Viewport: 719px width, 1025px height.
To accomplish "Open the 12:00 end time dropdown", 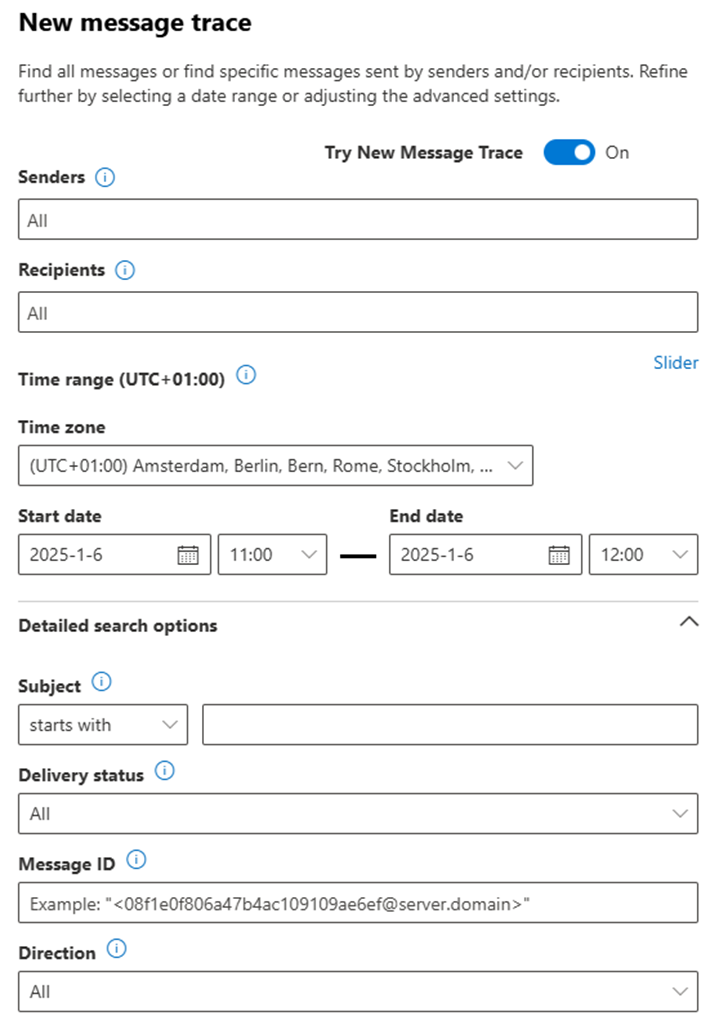I will tap(643, 555).
